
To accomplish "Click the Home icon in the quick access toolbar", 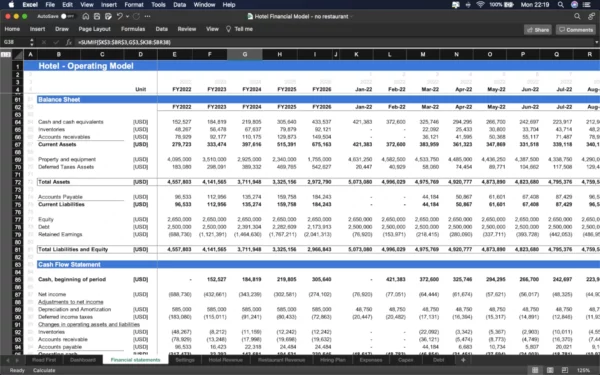I will 86,16.
